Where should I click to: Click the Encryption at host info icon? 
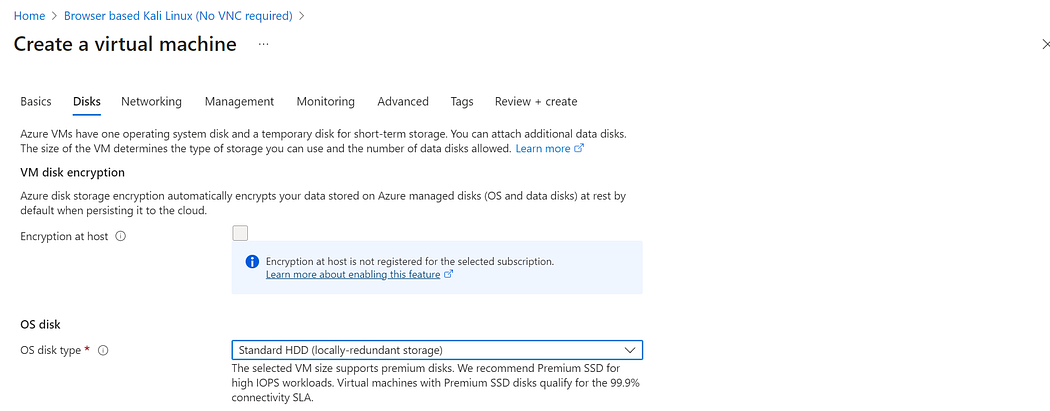[x=121, y=237]
